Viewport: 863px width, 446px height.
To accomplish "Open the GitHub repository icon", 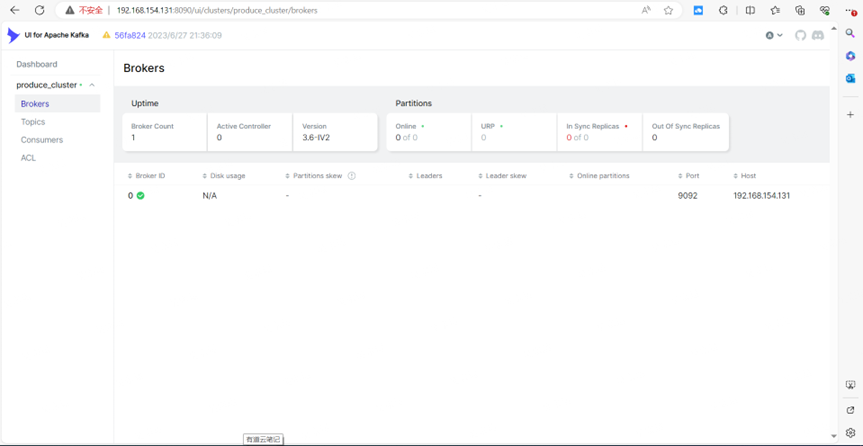I will [x=800, y=35].
